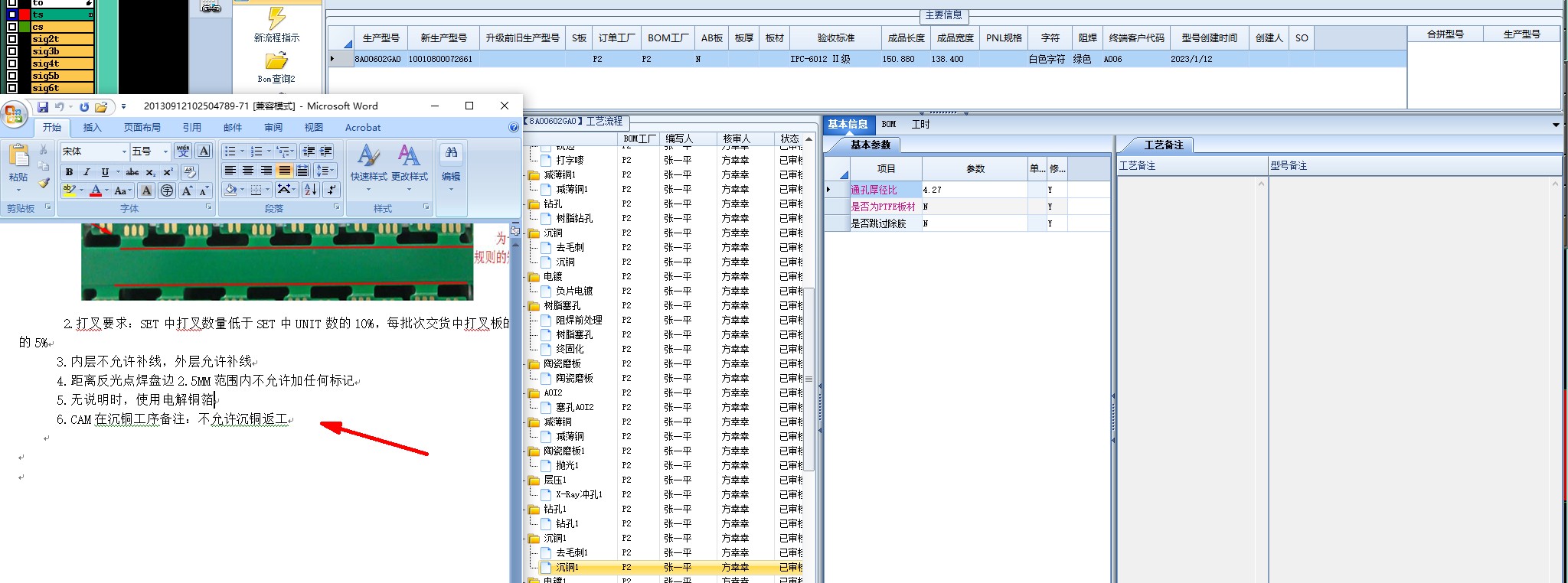Click the process list vertical scrollbar
This screenshot has height=583, width=1568.
point(808,379)
